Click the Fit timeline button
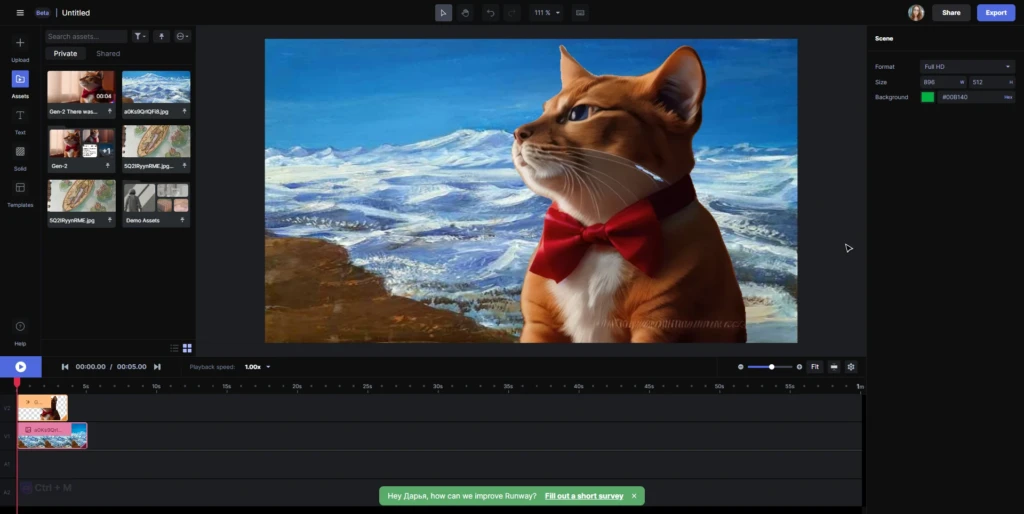 [815, 367]
